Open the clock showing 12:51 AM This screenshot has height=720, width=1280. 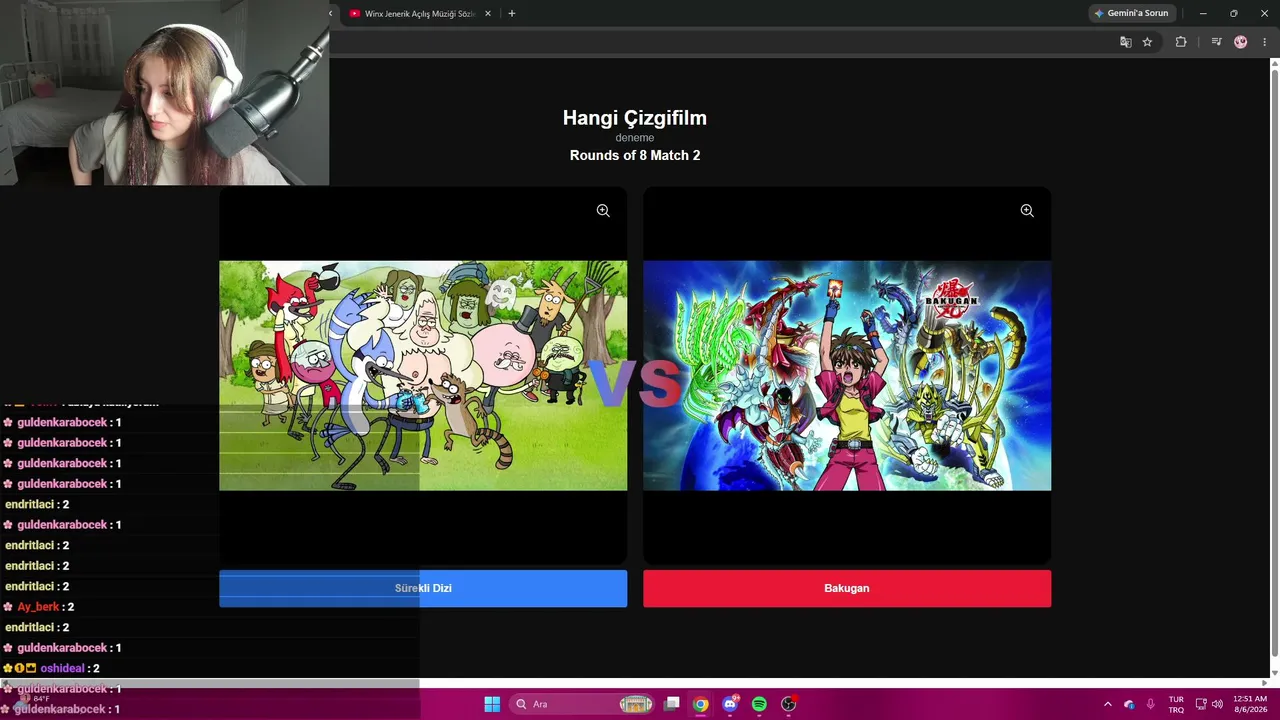click(1250, 704)
